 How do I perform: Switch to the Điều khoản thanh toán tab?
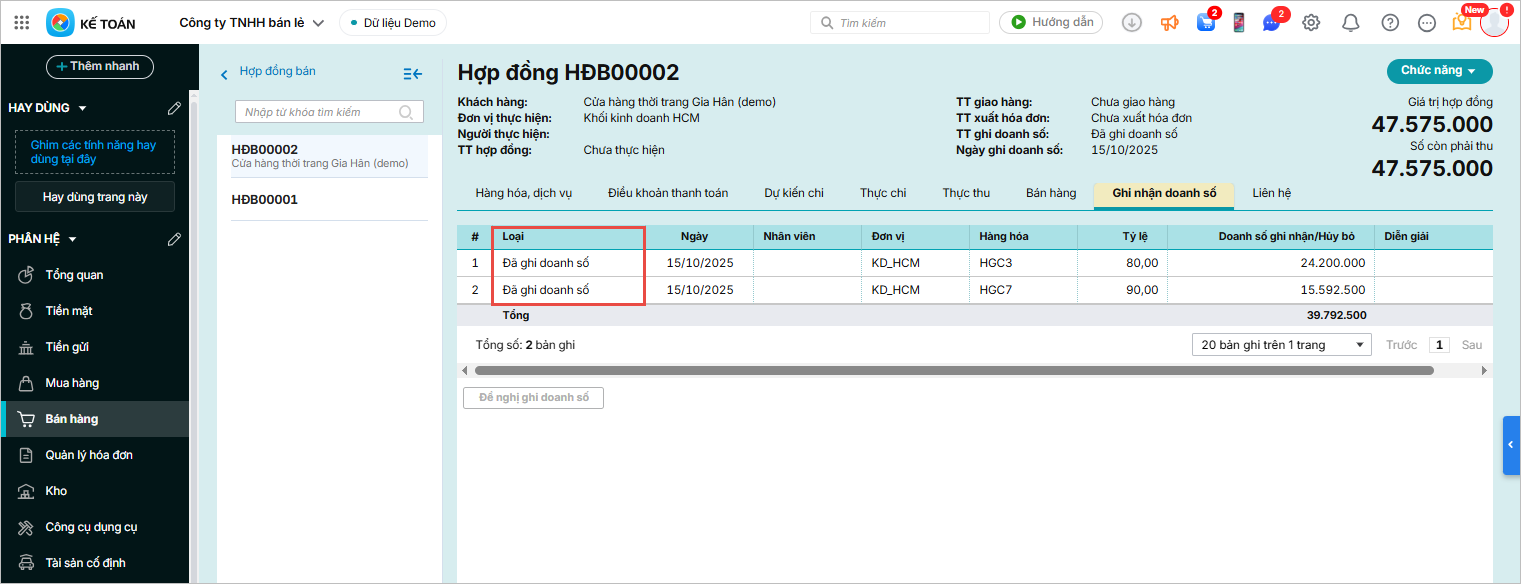[667, 193]
